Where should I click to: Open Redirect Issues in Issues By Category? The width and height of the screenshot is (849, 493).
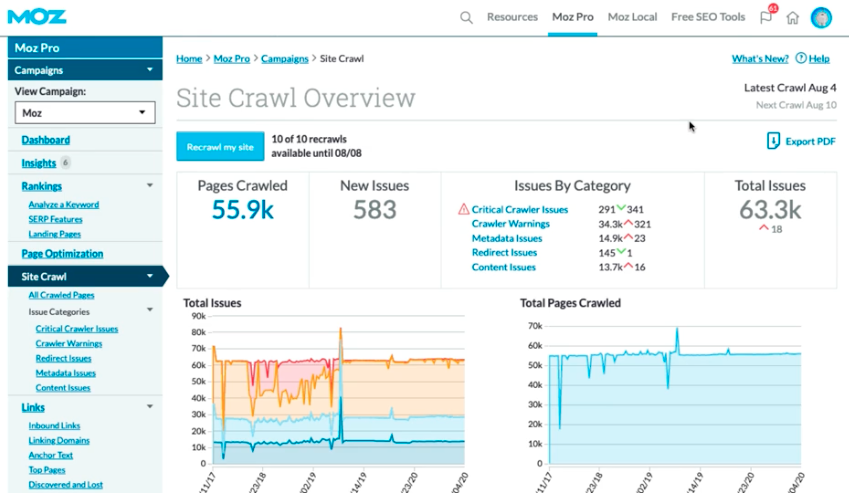(504, 252)
